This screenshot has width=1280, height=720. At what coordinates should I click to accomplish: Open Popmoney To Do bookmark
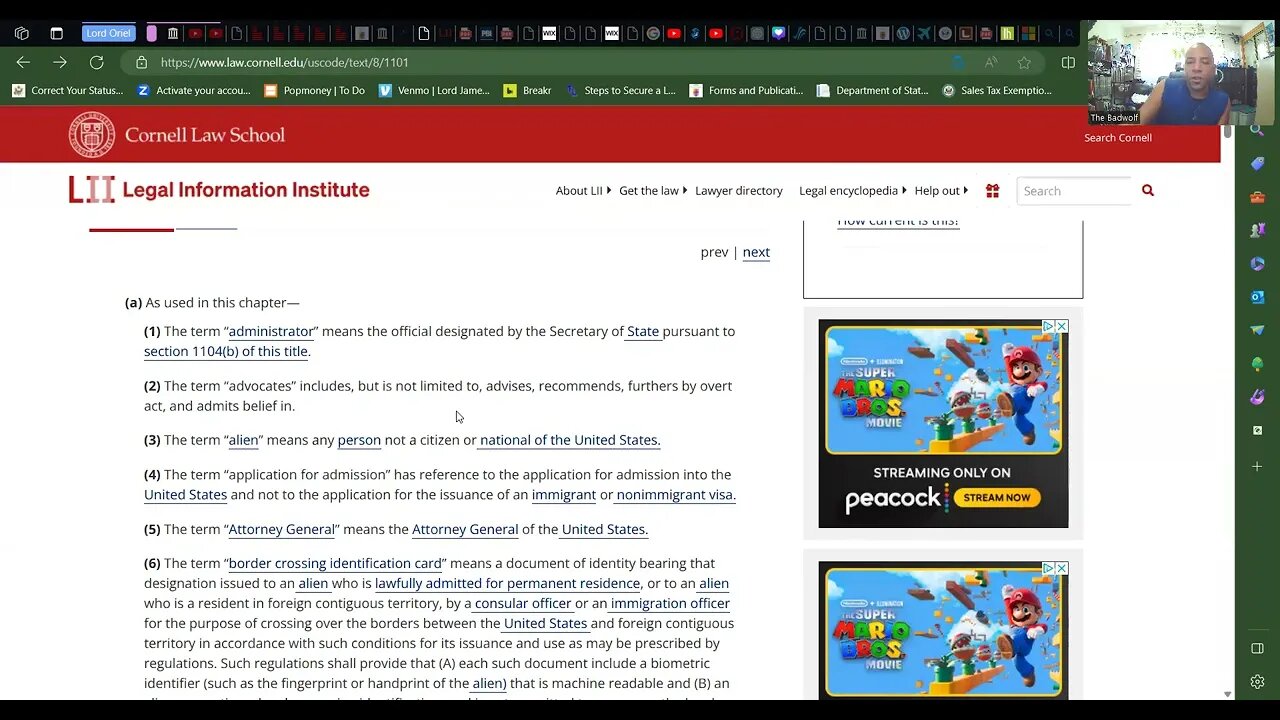(x=315, y=90)
